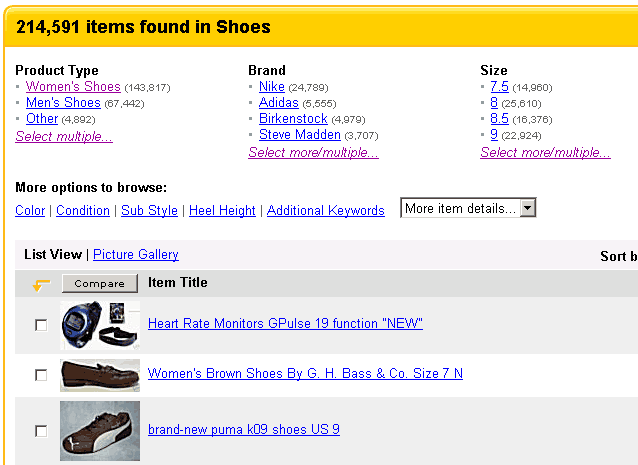Open the heart rate monitor thumbnail

tap(99, 324)
